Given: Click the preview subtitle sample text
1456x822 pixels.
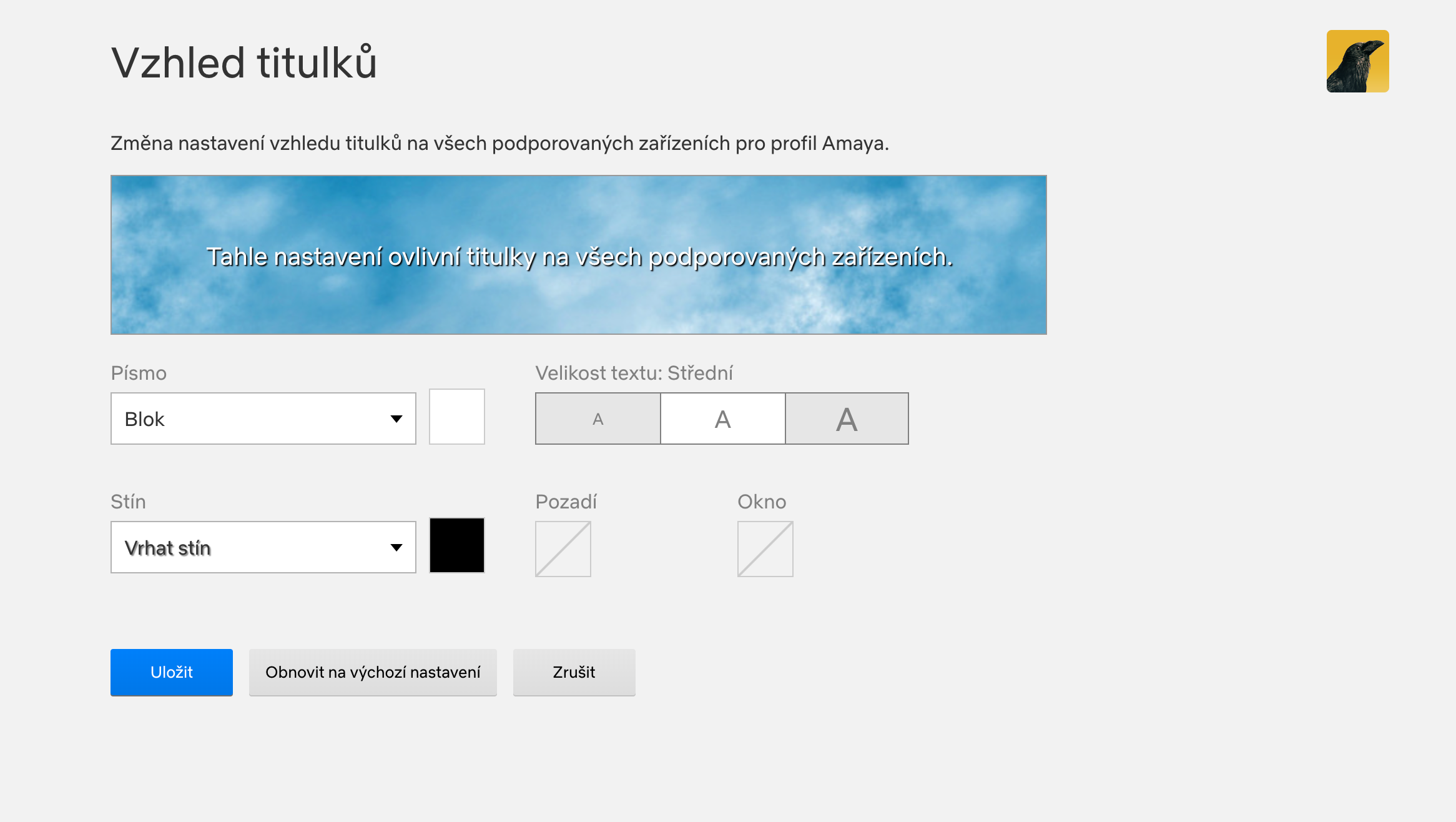Looking at the screenshot, I should [579, 257].
